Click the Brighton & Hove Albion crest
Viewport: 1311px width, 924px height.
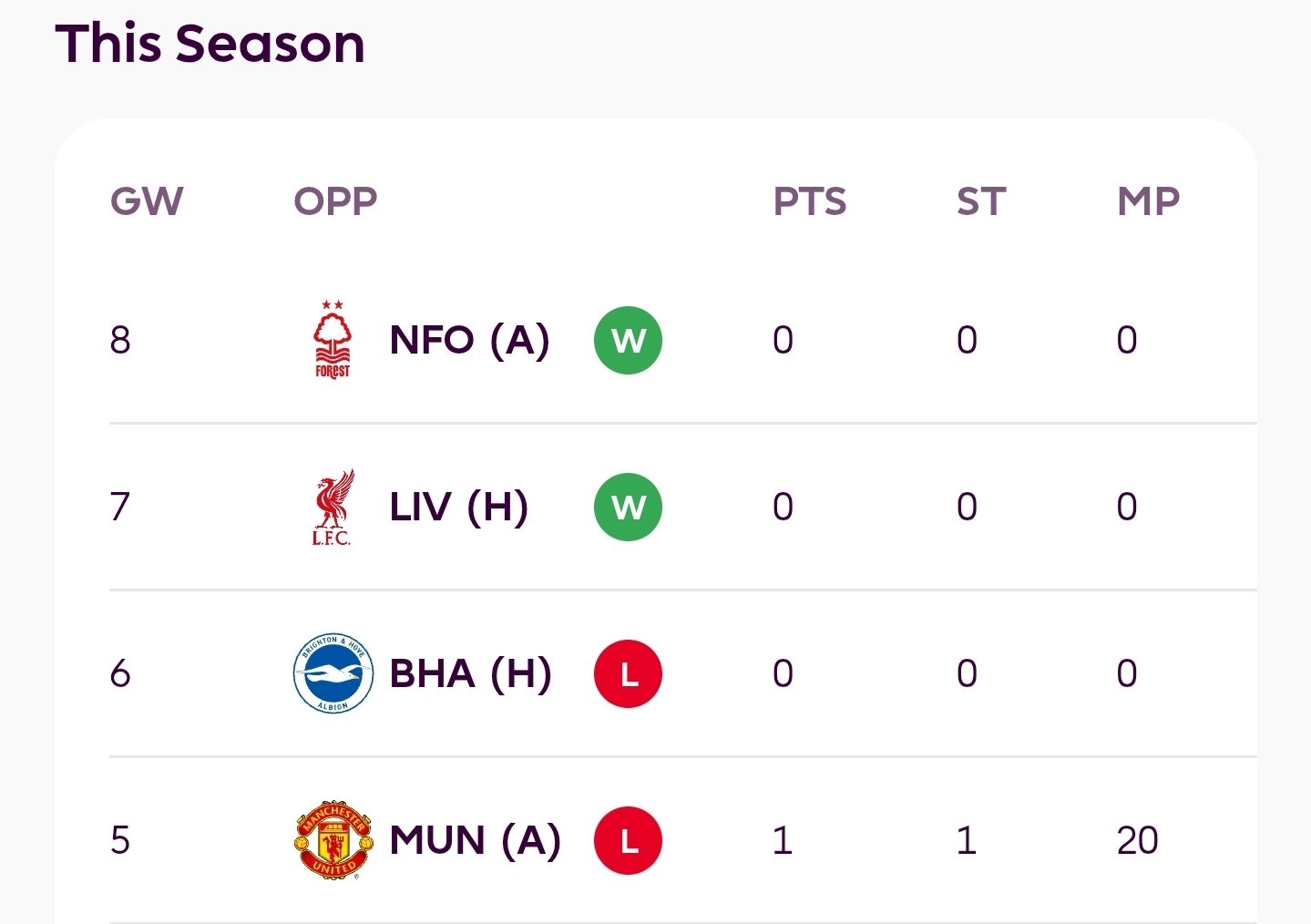point(333,673)
